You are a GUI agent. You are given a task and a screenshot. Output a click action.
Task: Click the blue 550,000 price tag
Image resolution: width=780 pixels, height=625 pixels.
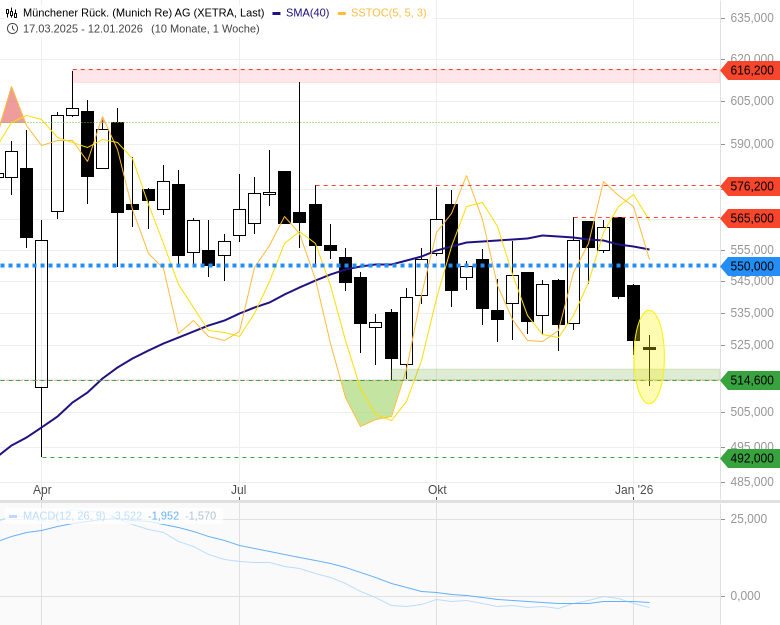(751, 266)
